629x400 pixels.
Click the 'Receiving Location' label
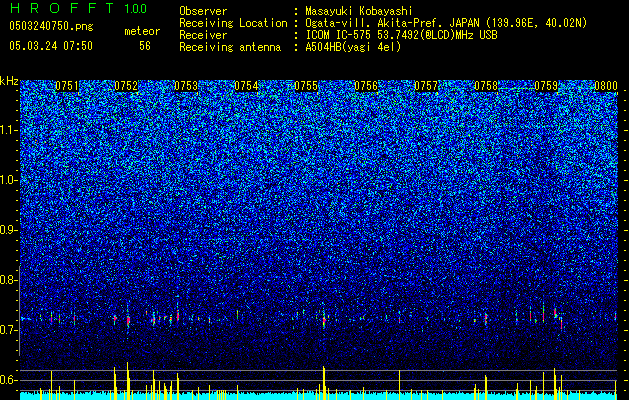click(233, 23)
